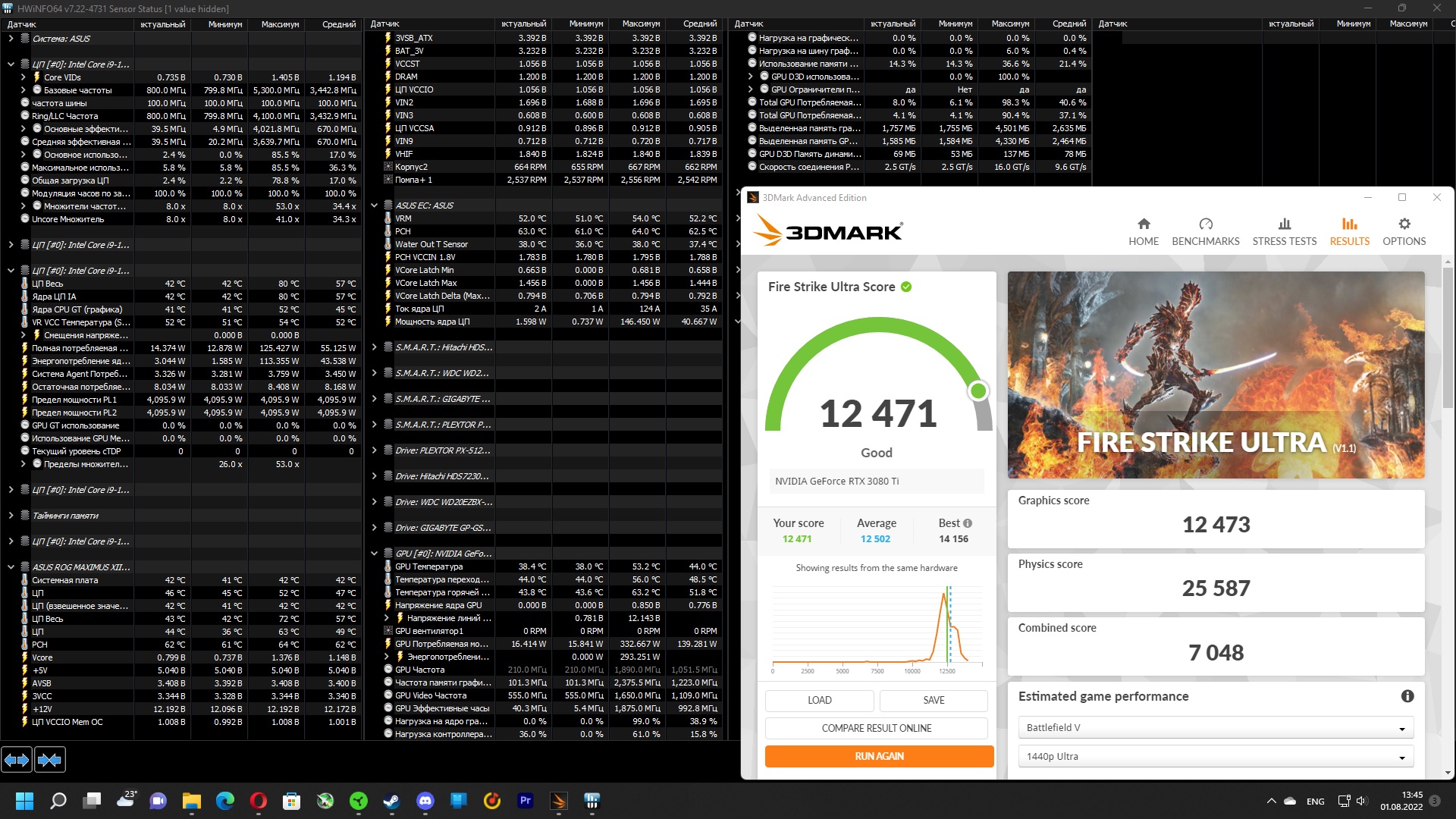Click info icon next to Best score
Image resolution: width=1456 pixels, height=819 pixels.
click(968, 523)
